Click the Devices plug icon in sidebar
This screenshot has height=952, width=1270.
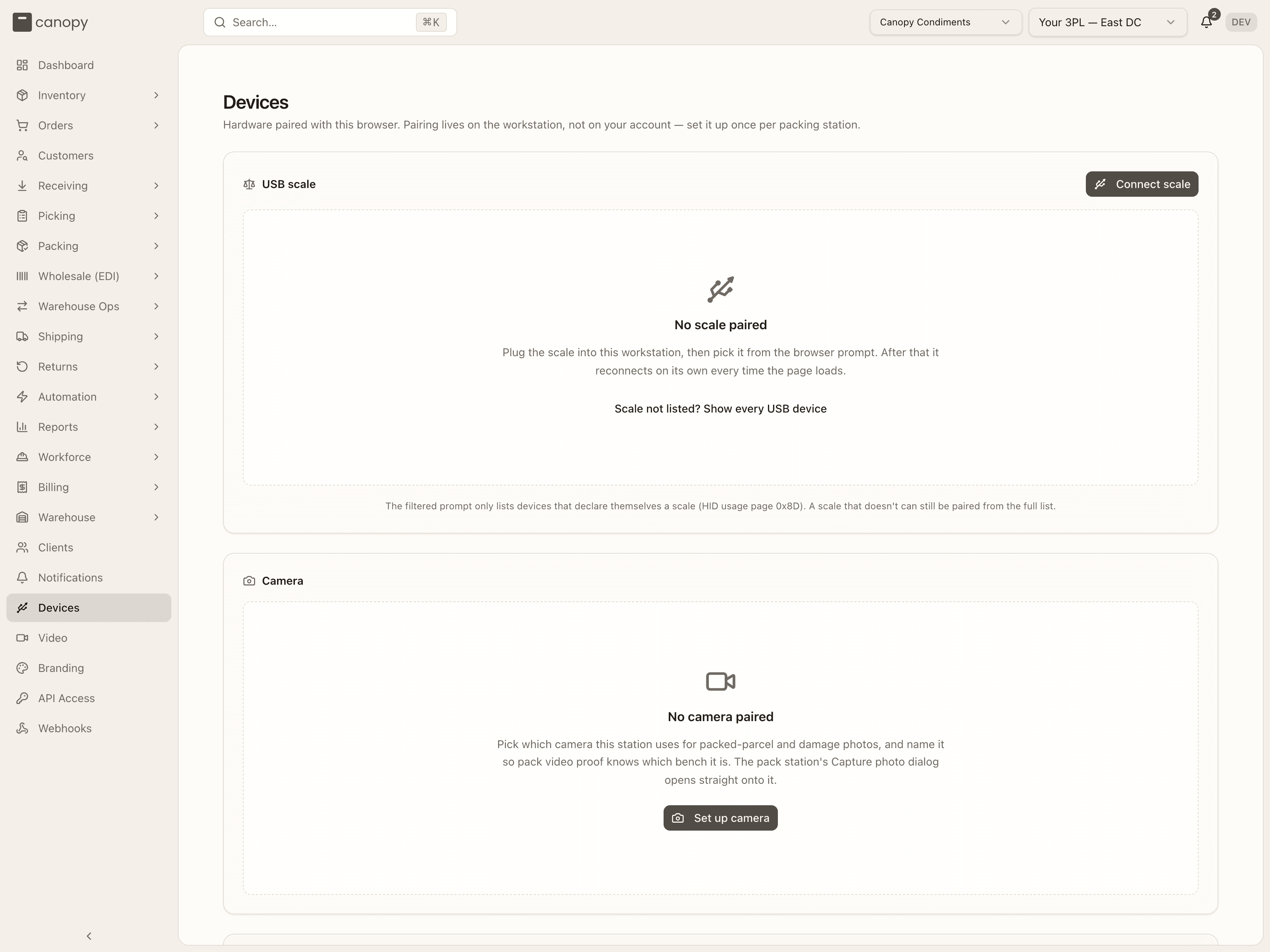[22, 608]
